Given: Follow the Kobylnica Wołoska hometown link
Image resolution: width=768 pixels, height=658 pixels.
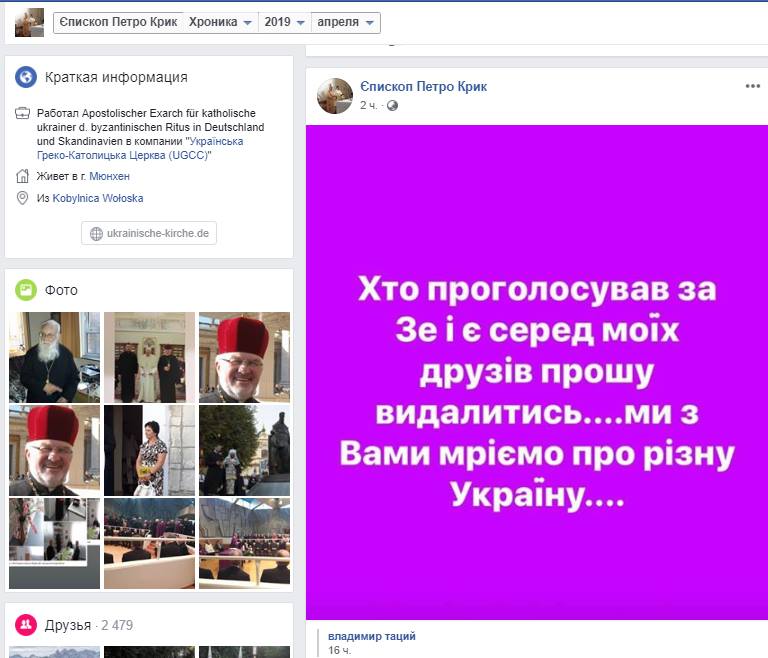Looking at the screenshot, I should [98, 198].
